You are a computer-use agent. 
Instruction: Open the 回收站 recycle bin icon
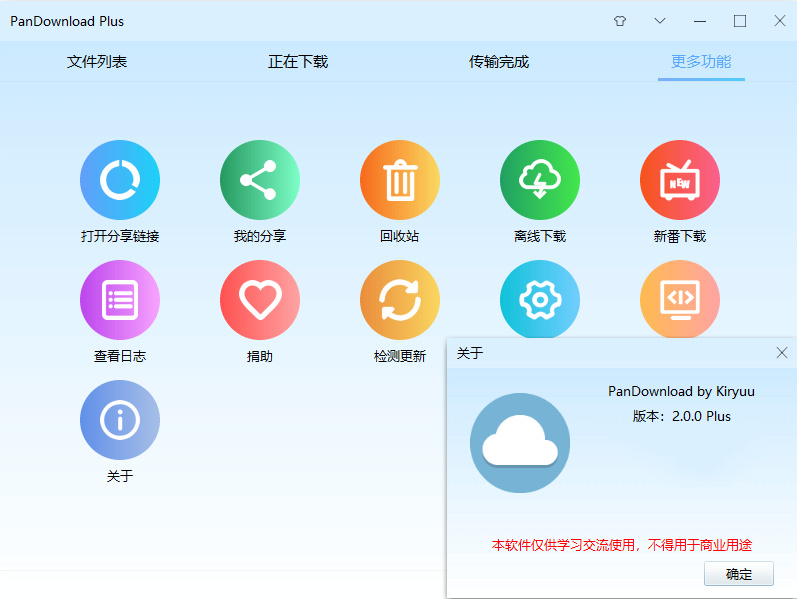coord(400,180)
